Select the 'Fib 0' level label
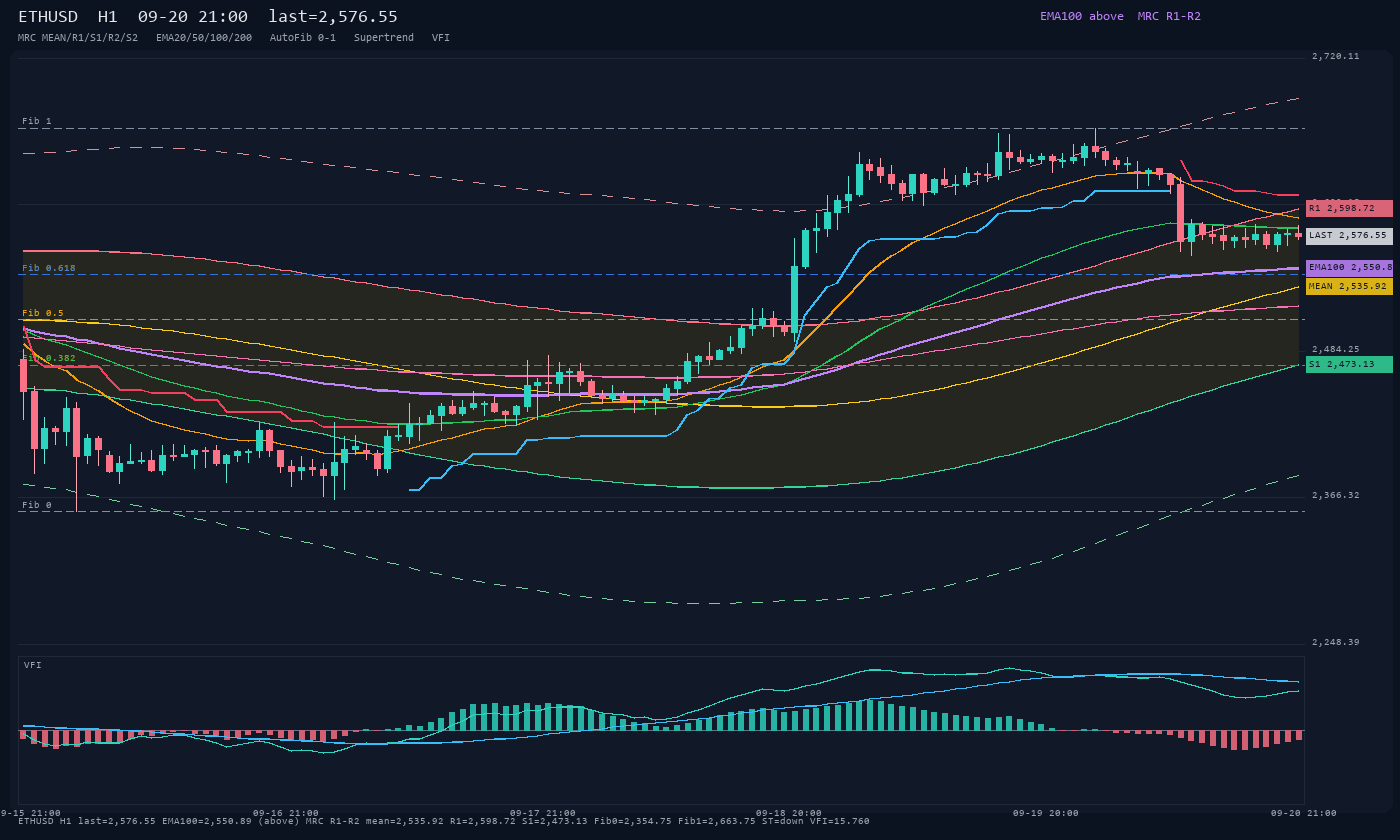 (x=37, y=505)
